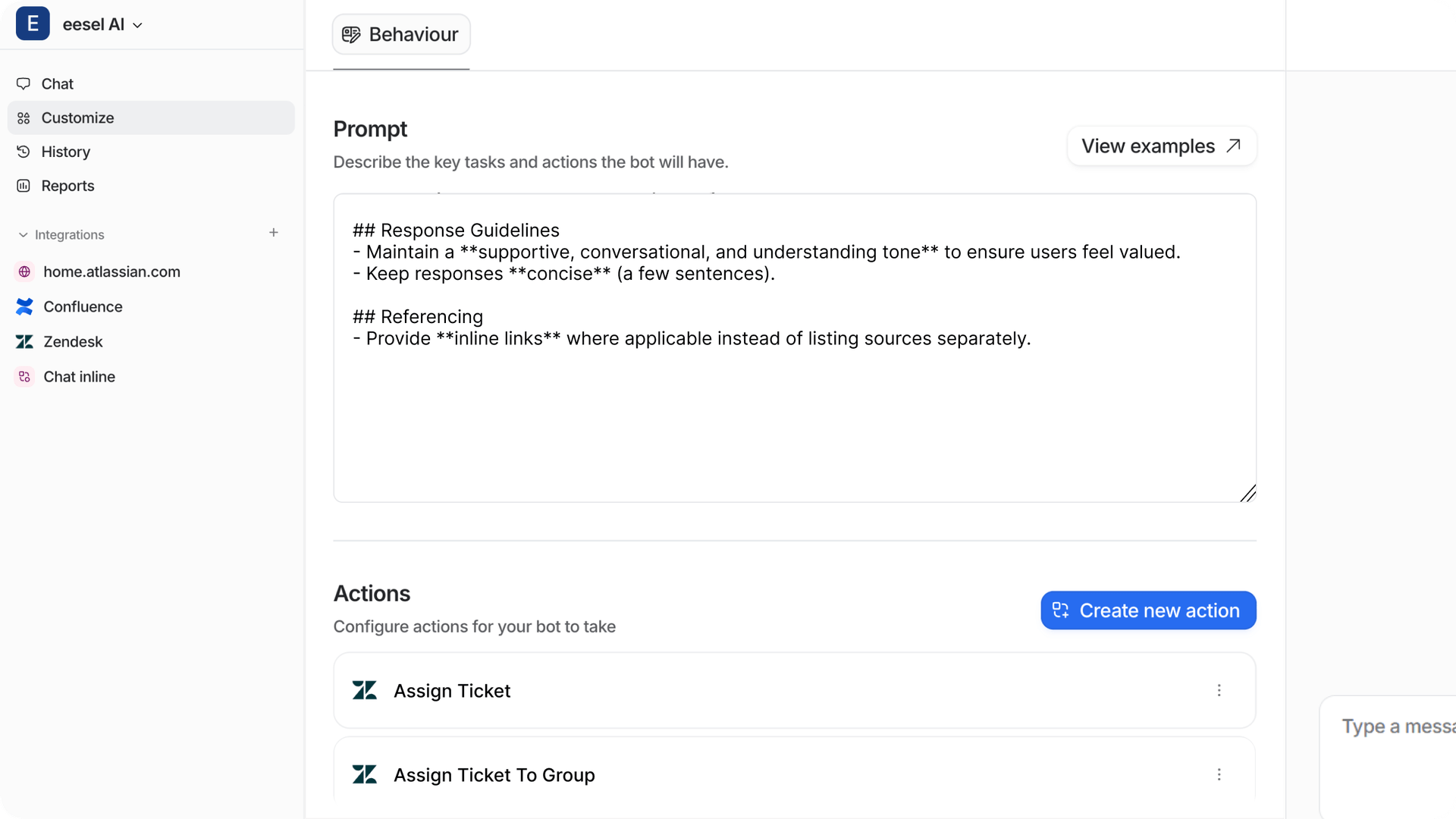Click the Prompt section heading
This screenshot has height=819, width=1456.
click(370, 129)
